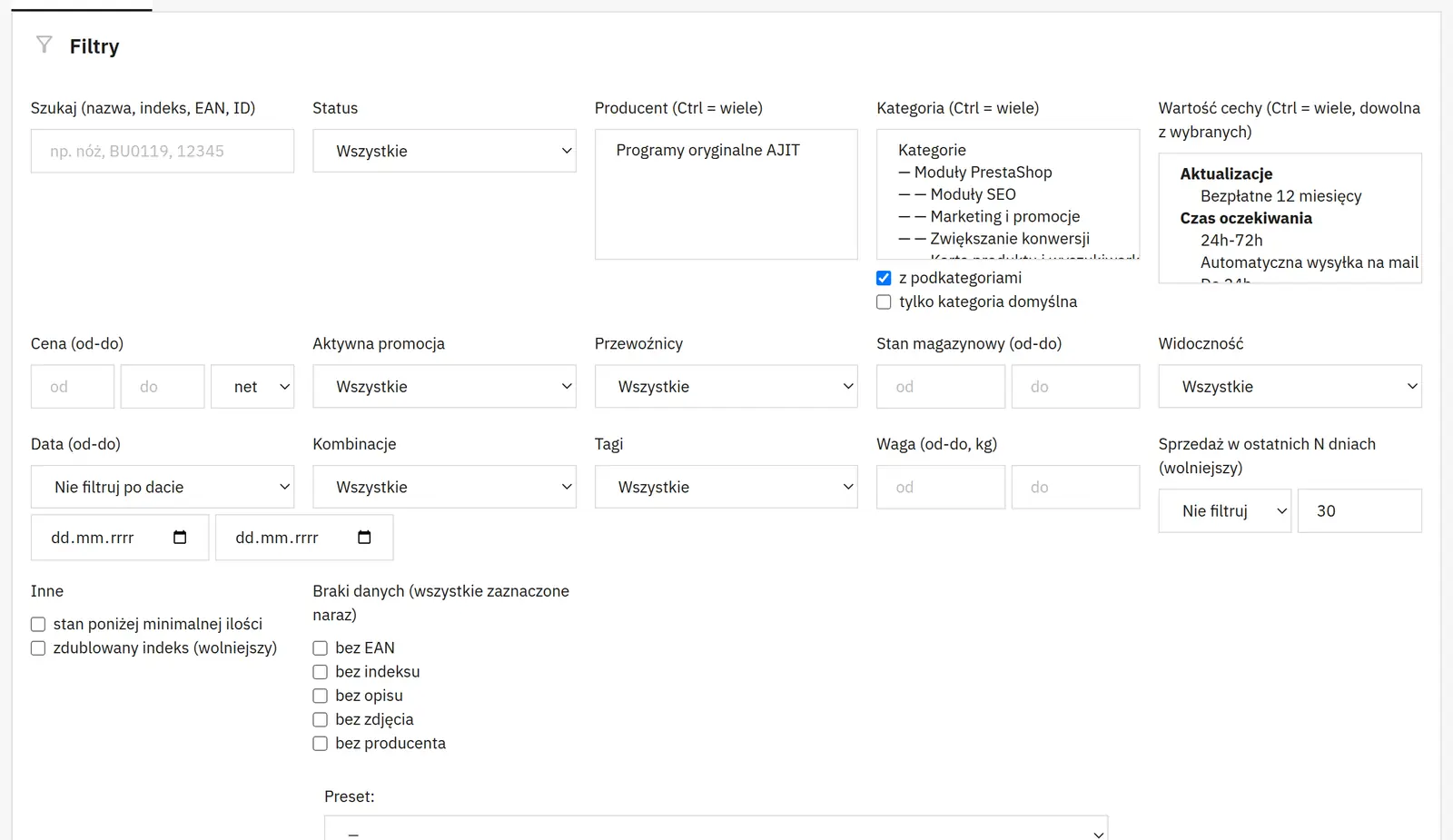Check the 'bez opisu' checkbox
This screenshot has width=1453, height=840.
[x=320, y=696]
